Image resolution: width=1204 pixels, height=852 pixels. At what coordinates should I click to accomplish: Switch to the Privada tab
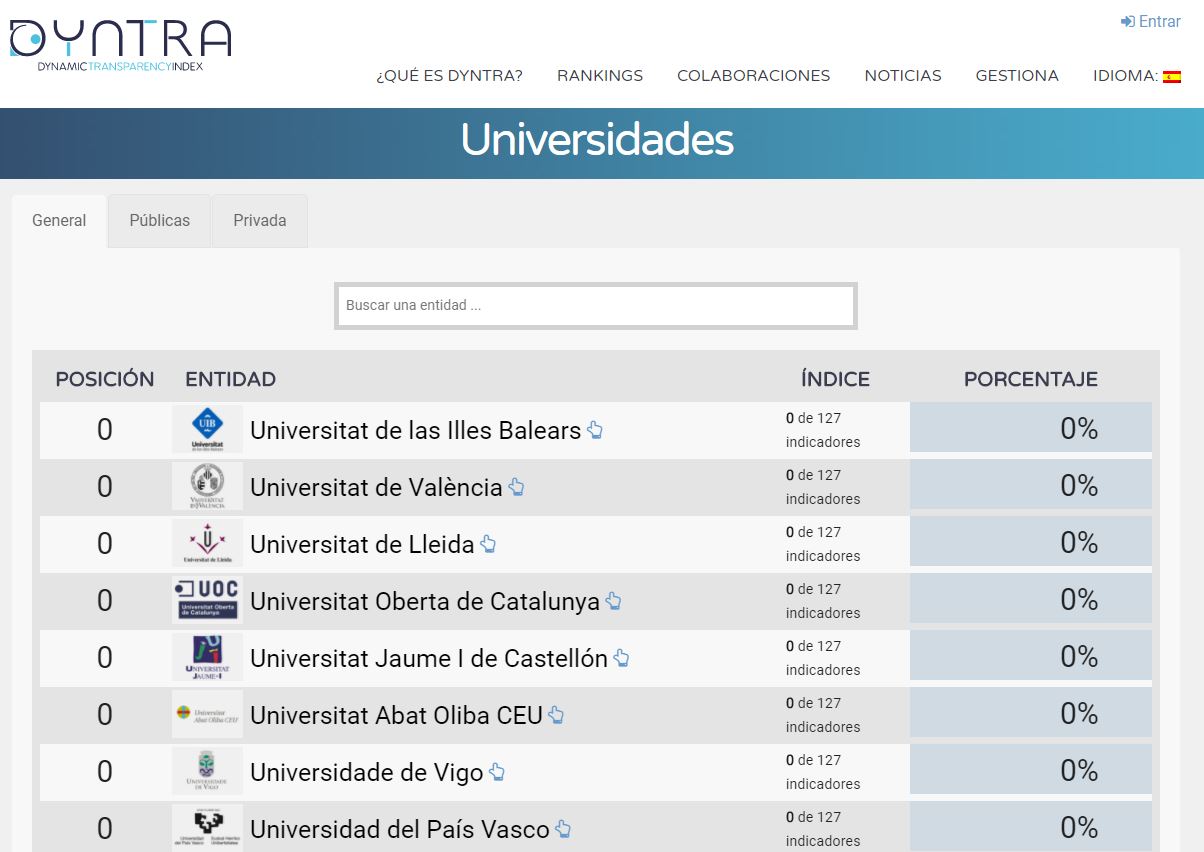tap(260, 221)
